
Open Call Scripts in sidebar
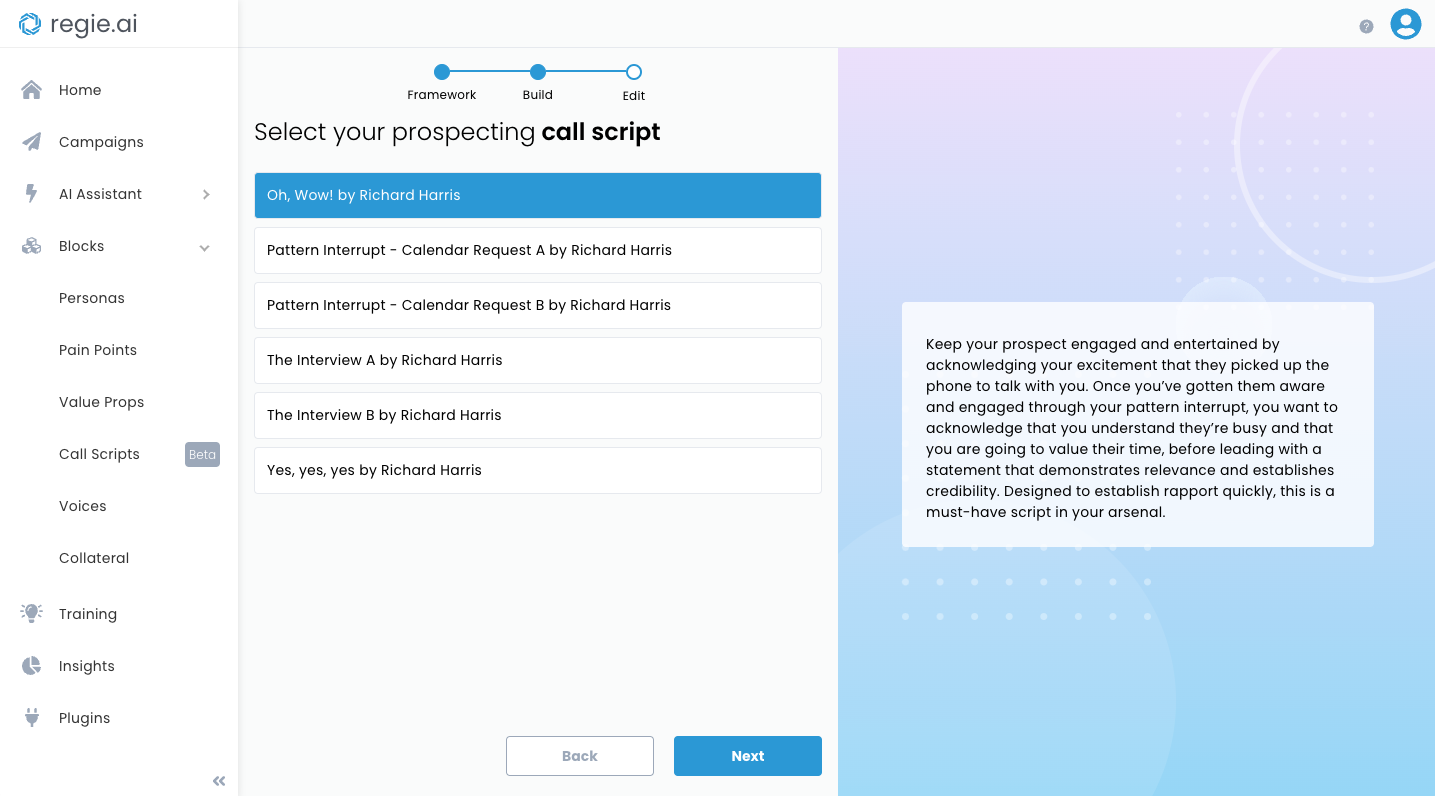click(99, 454)
